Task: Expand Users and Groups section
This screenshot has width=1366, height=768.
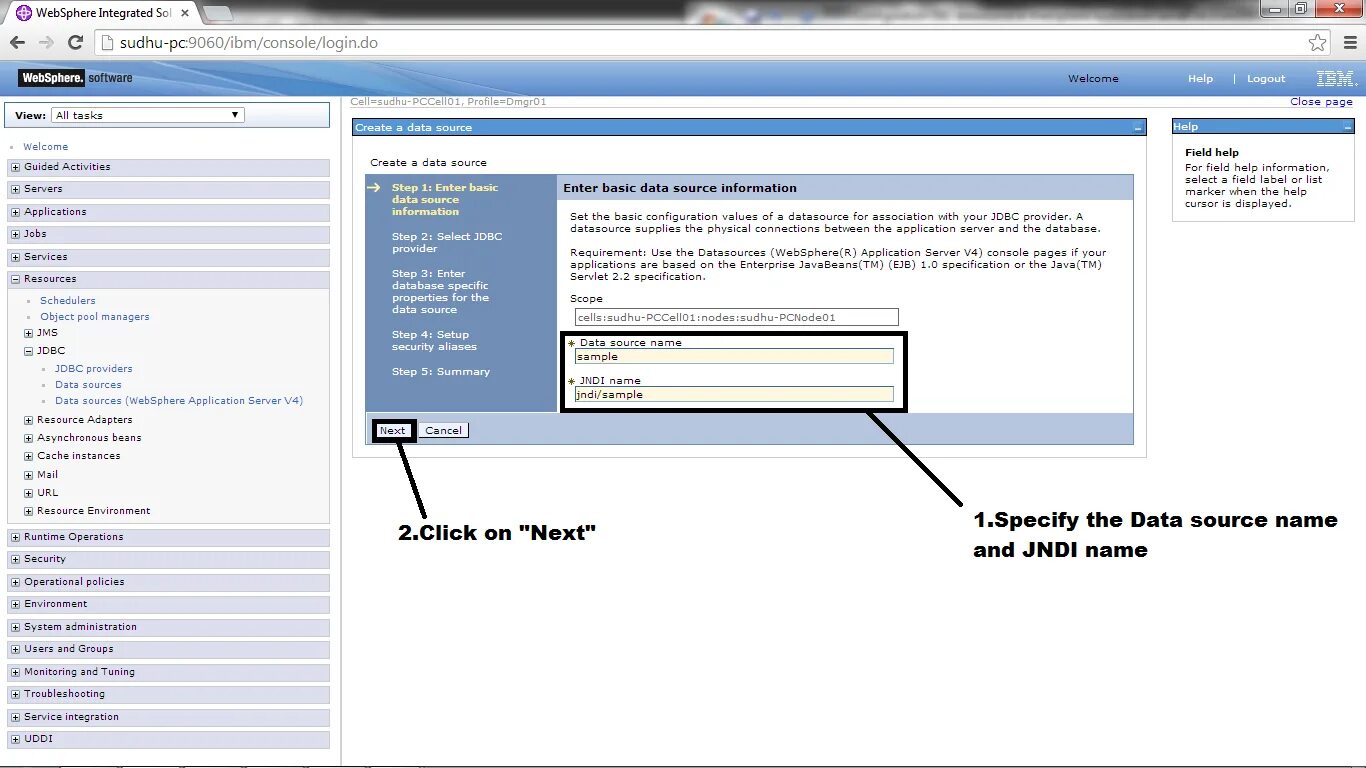Action: click(15, 649)
